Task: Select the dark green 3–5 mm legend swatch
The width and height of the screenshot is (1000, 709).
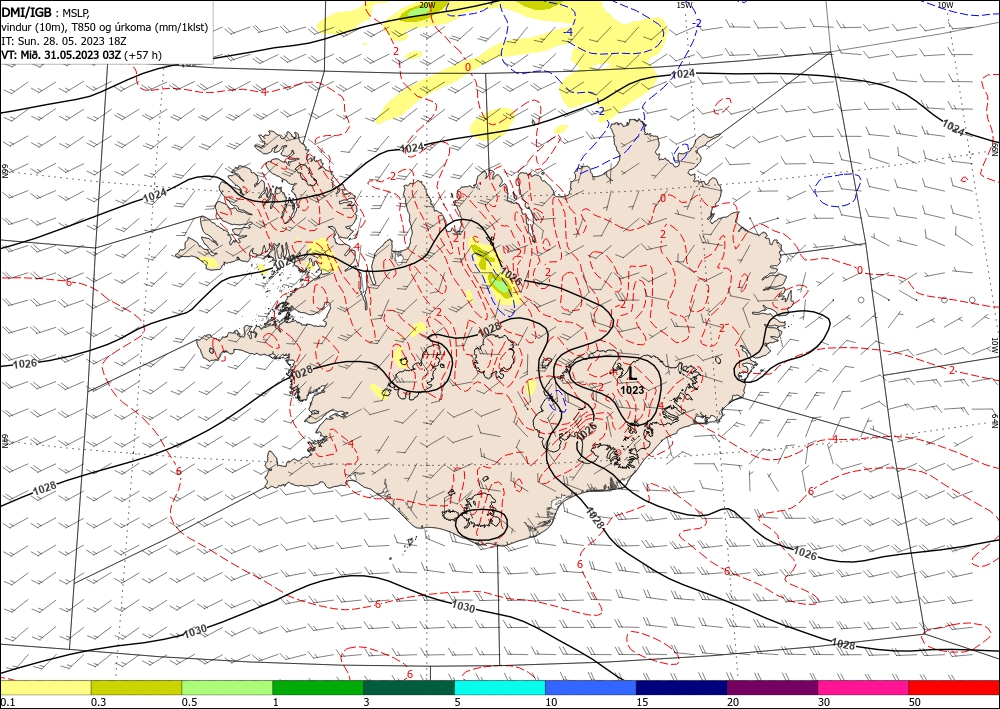Action: click(x=409, y=687)
